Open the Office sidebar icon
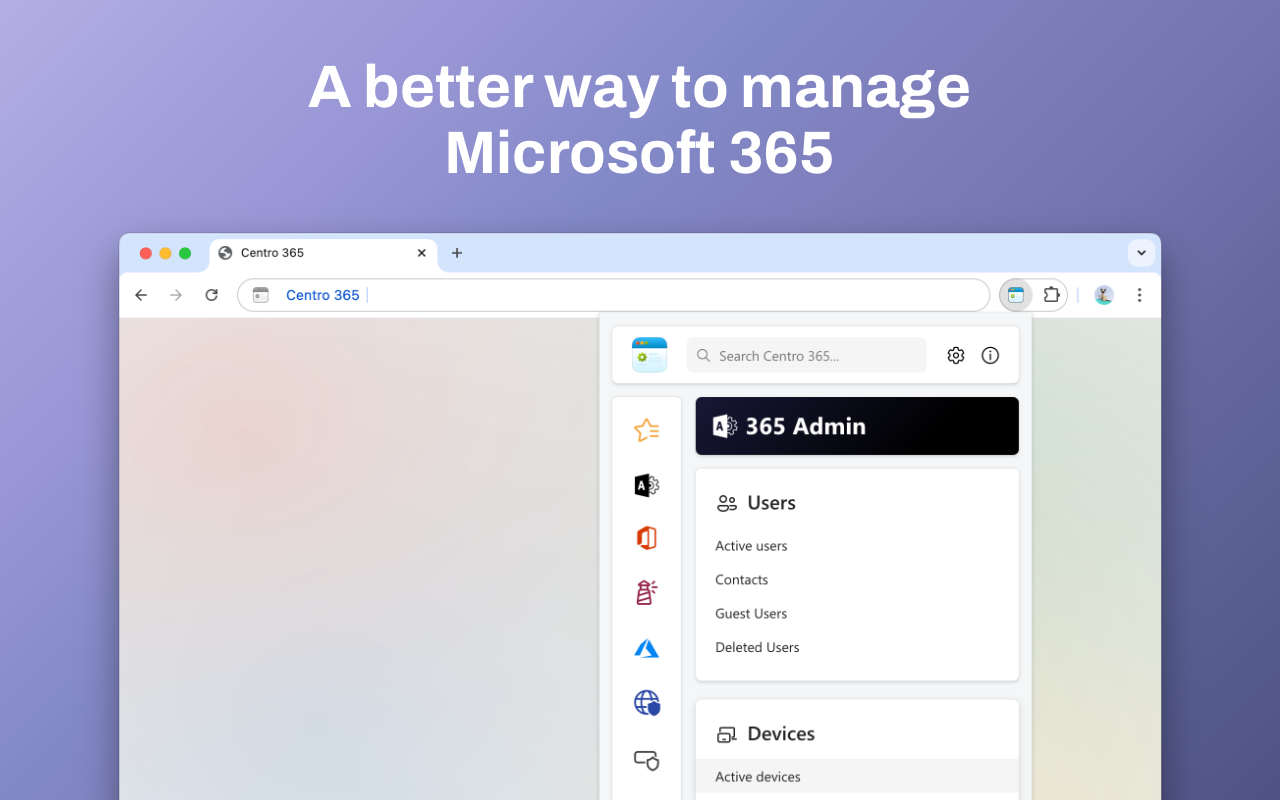This screenshot has width=1280, height=800. pyautogui.click(x=646, y=537)
